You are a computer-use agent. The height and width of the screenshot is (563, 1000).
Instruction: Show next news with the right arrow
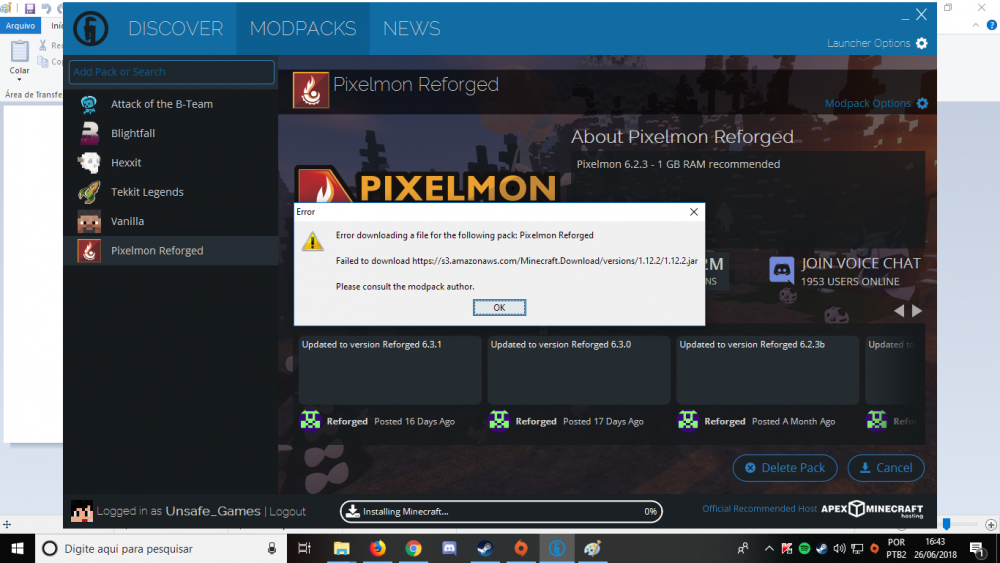coord(916,311)
